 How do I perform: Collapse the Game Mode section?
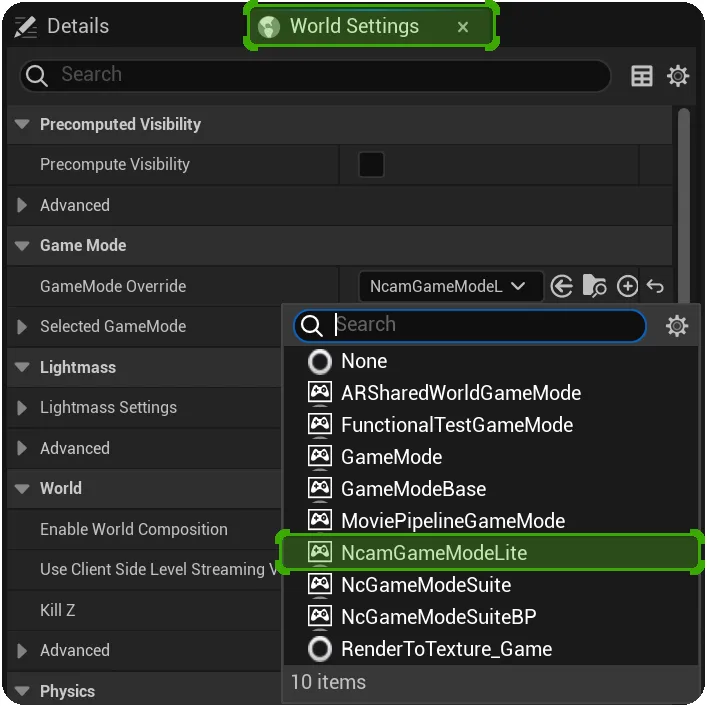coord(22,245)
